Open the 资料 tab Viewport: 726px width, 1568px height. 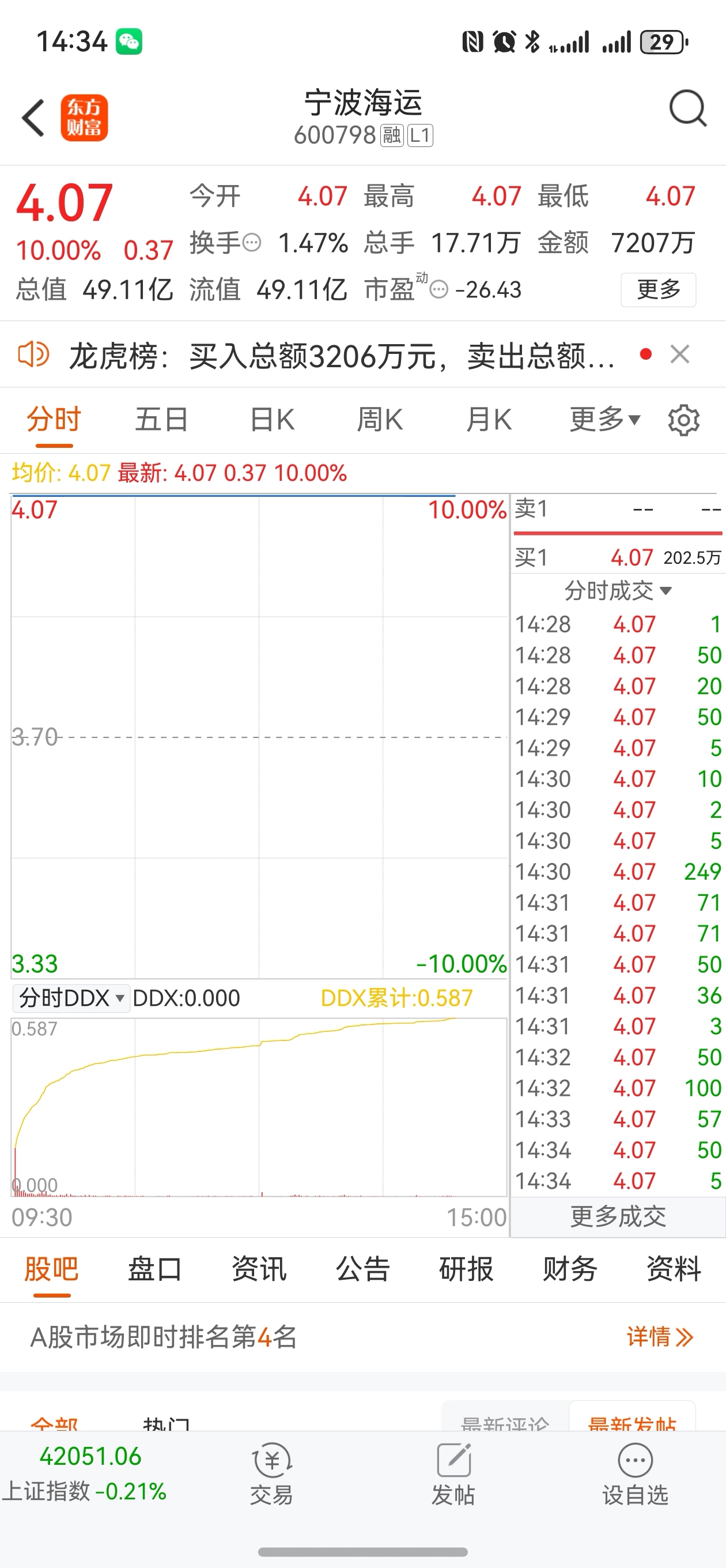click(674, 1269)
